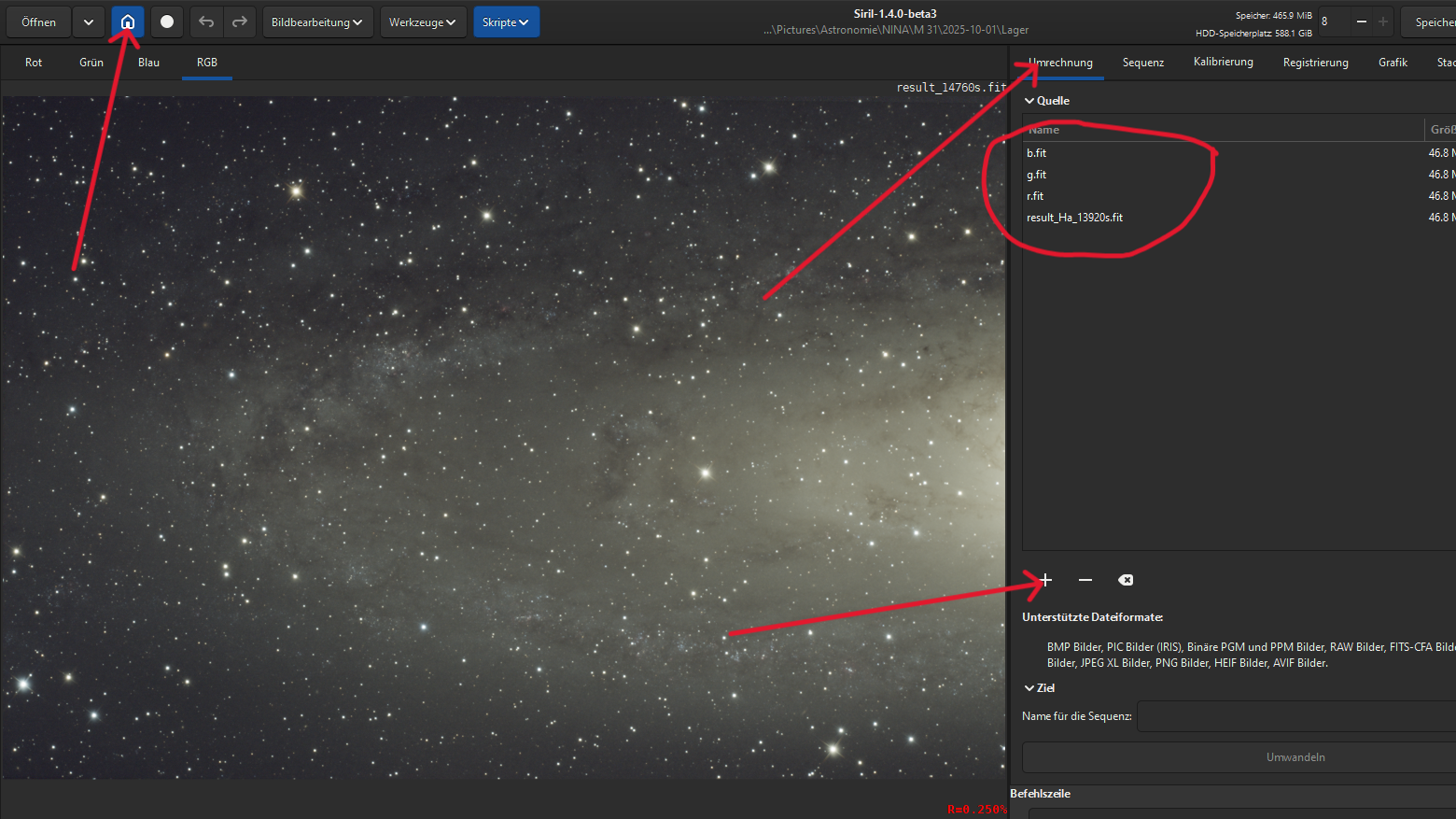Show the Rot channel view
Viewport: 1456px width, 819px height.
point(34,63)
